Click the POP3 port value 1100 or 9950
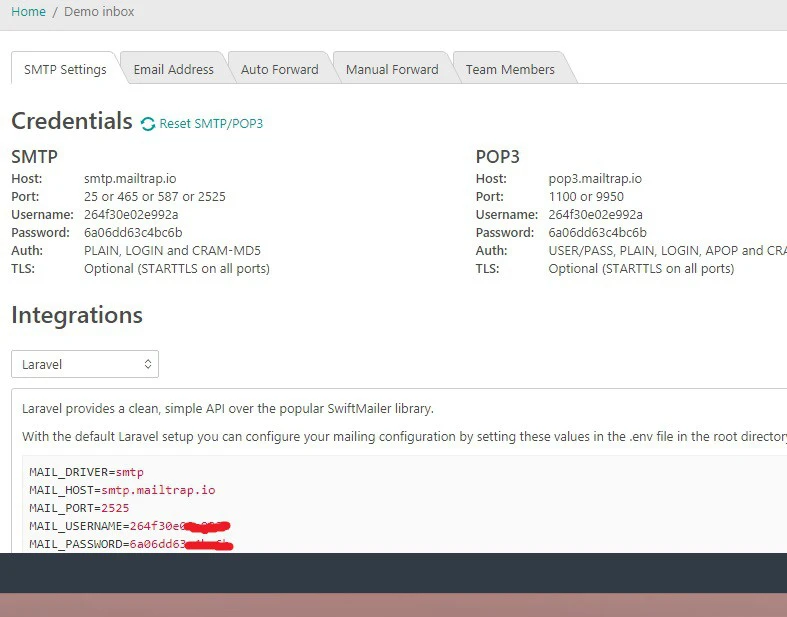 coord(586,197)
